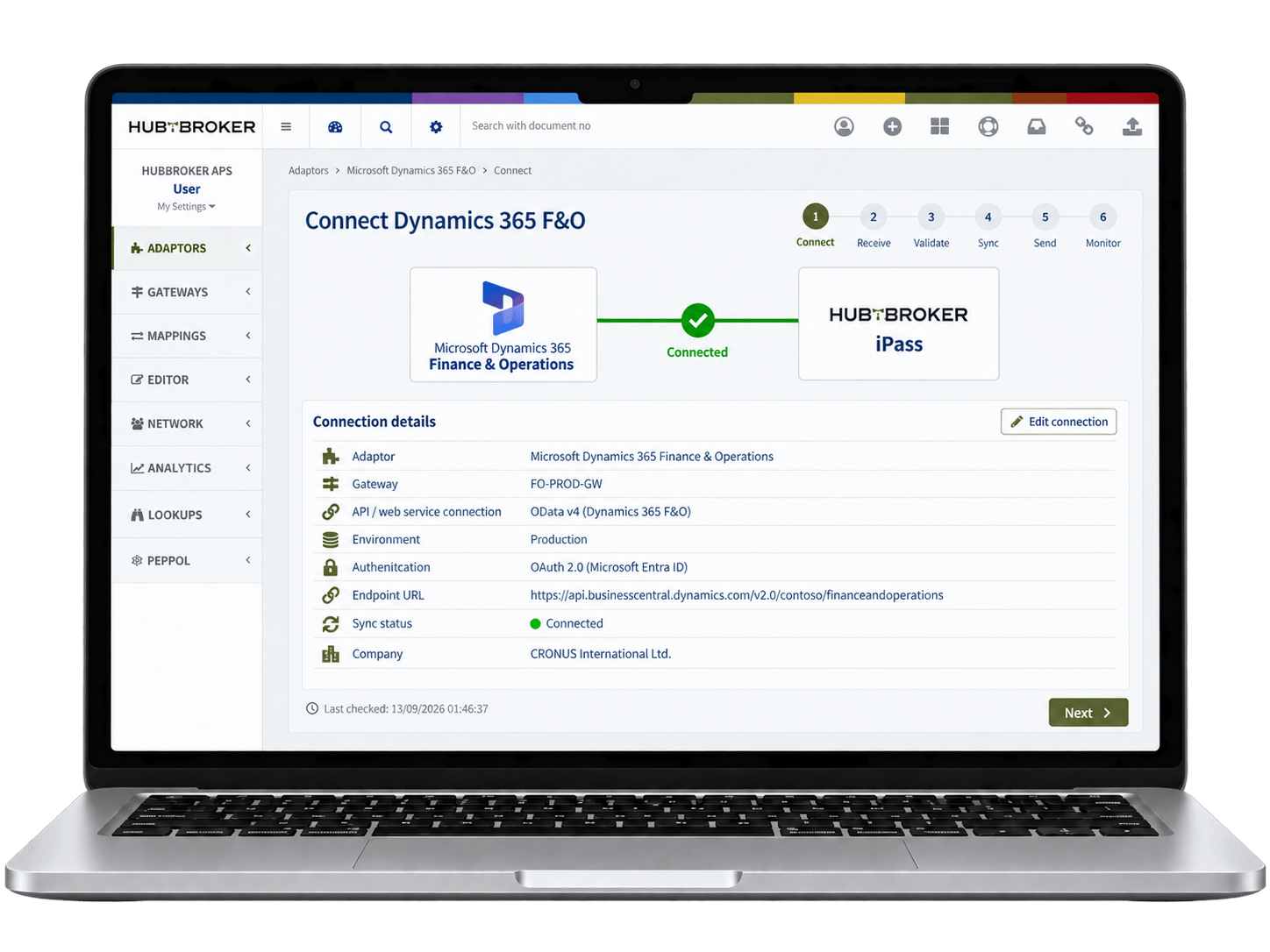1270x952 pixels.
Task: Expand the Adaptors sidebar menu
Action: tap(187, 248)
